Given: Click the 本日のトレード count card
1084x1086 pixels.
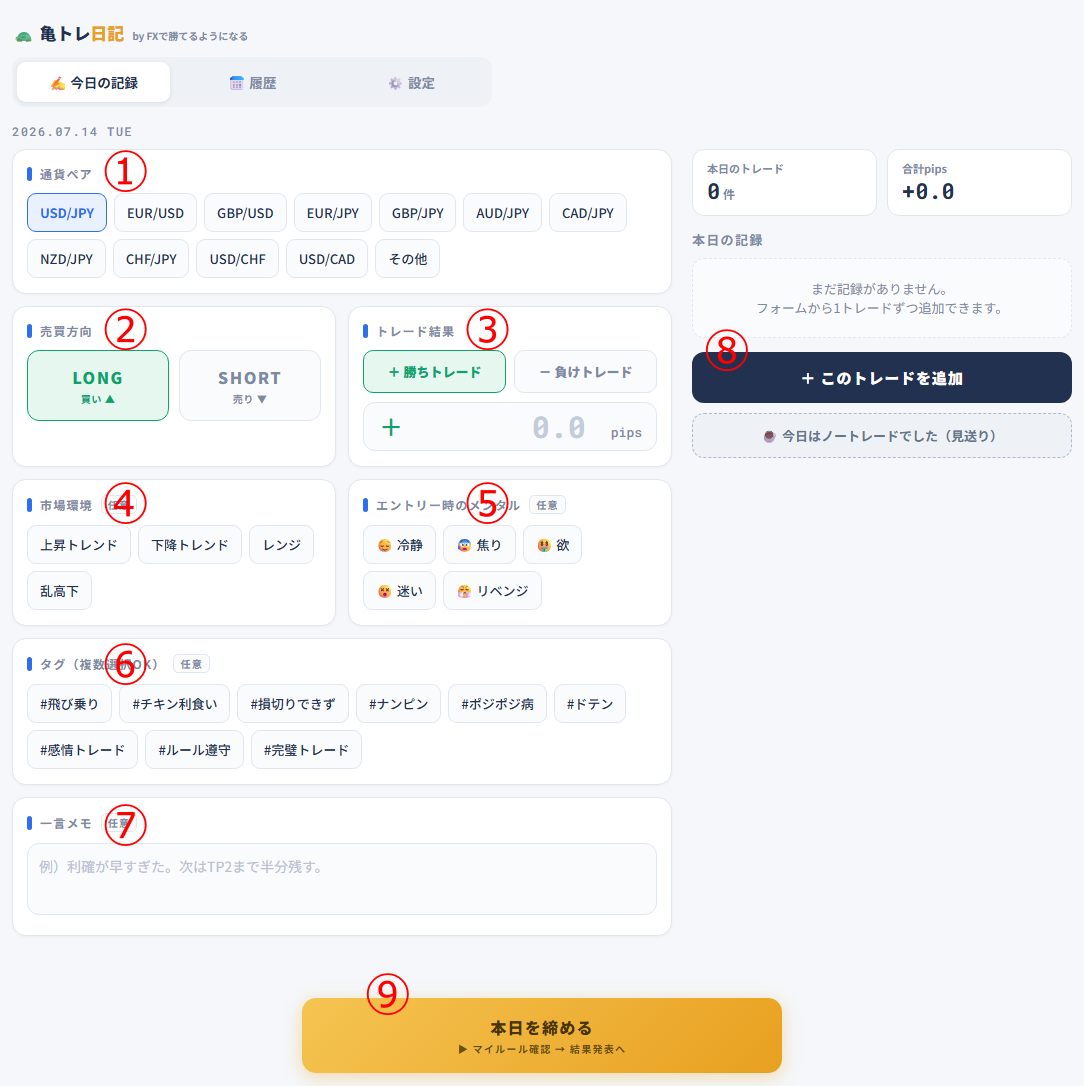Looking at the screenshot, I should point(784,182).
